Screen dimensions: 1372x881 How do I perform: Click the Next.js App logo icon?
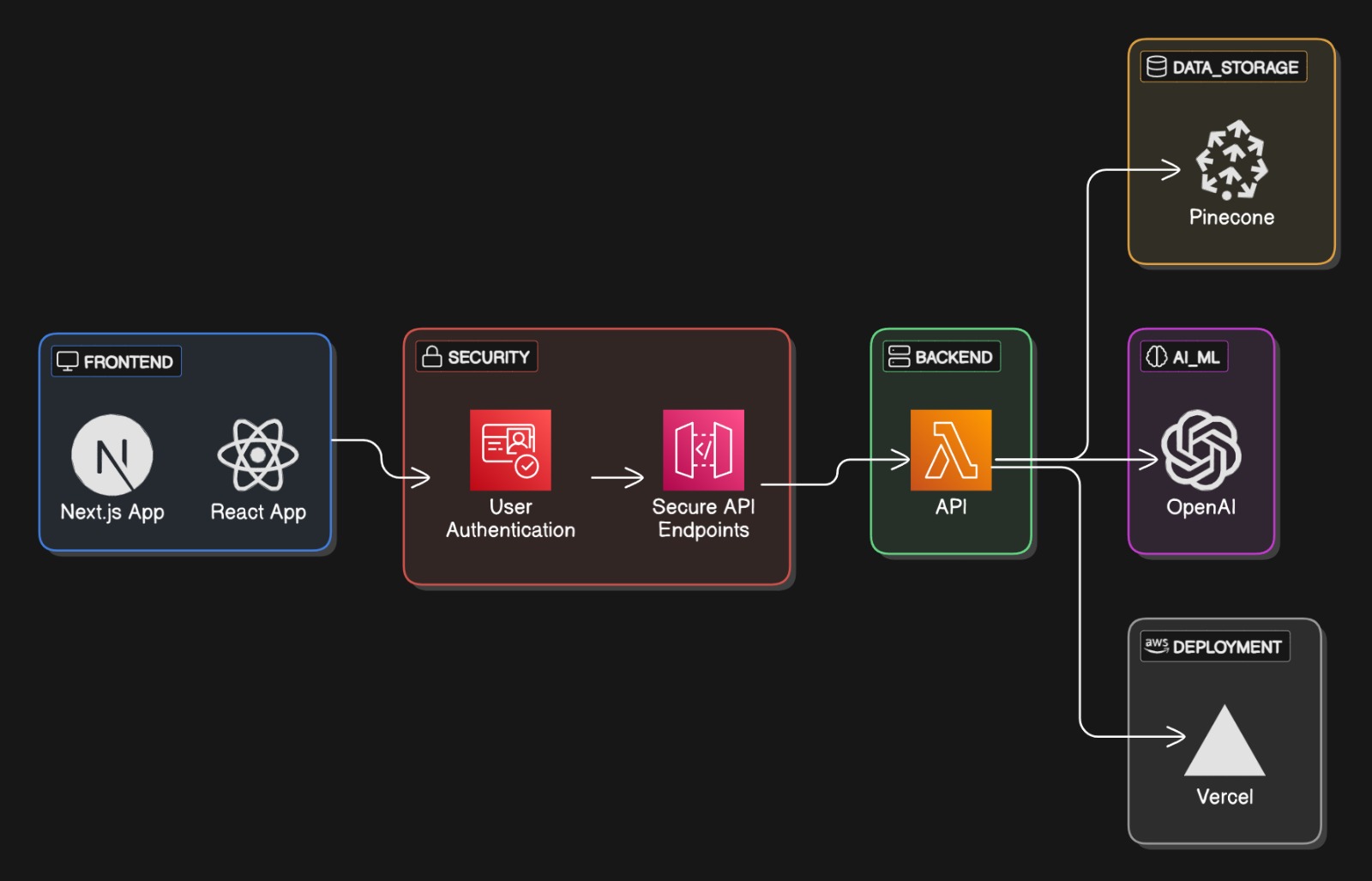click(112, 455)
